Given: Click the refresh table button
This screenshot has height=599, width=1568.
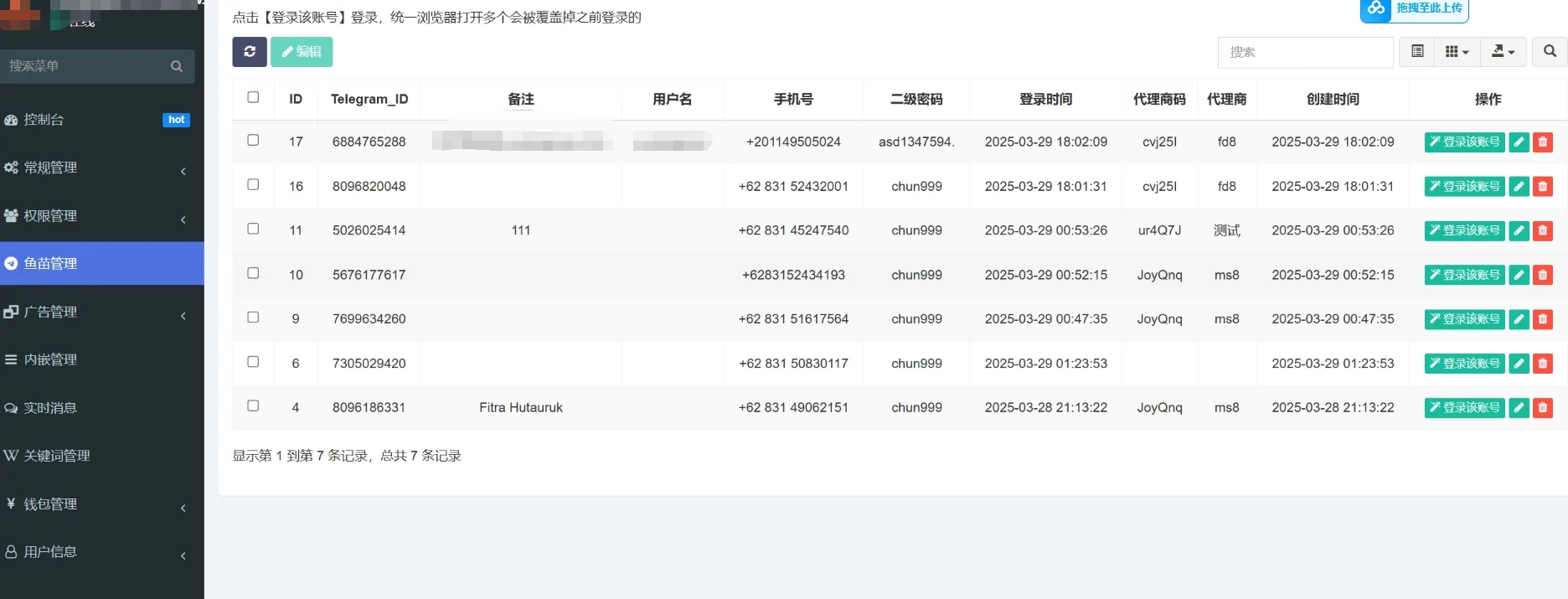Looking at the screenshot, I should [250, 52].
